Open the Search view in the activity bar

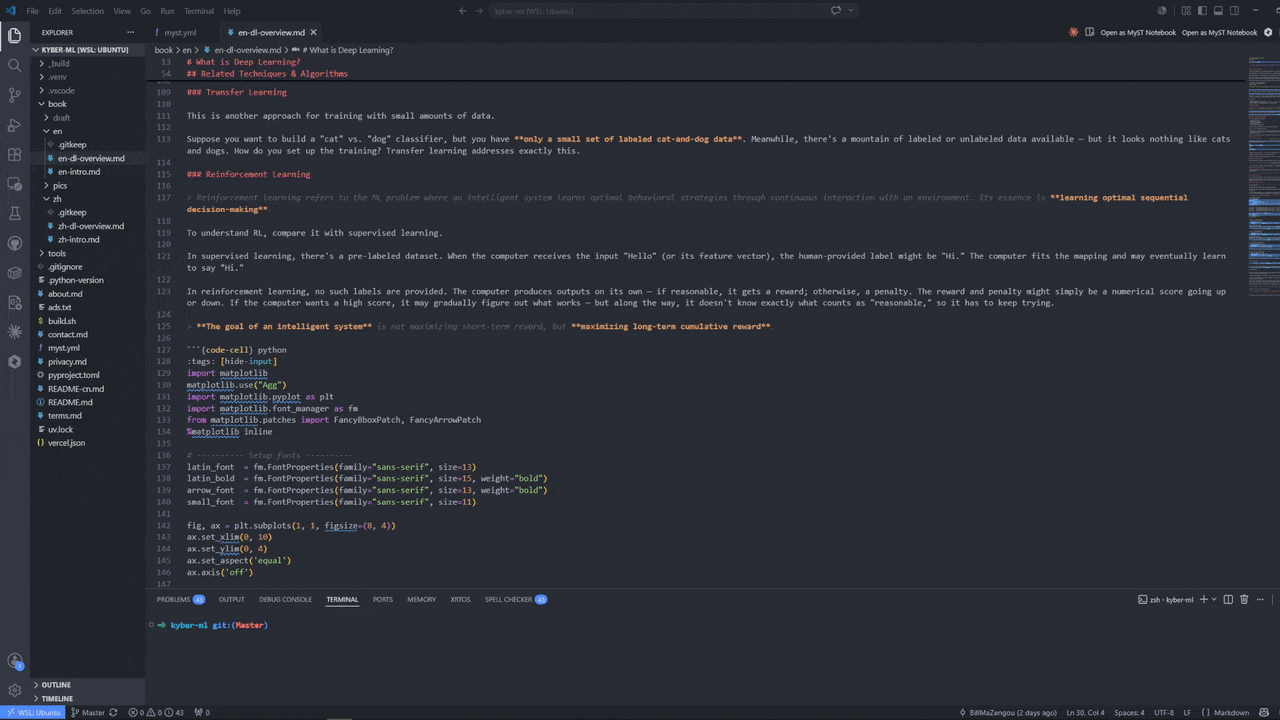coord(14,65)
